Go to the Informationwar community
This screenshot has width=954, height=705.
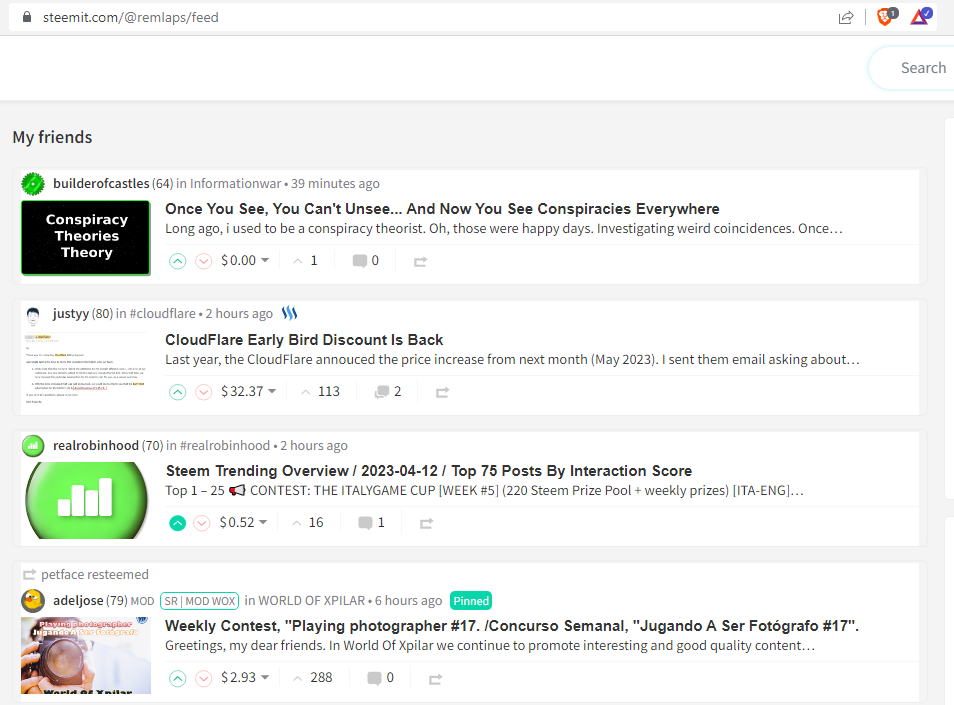[x=235, y=183]
